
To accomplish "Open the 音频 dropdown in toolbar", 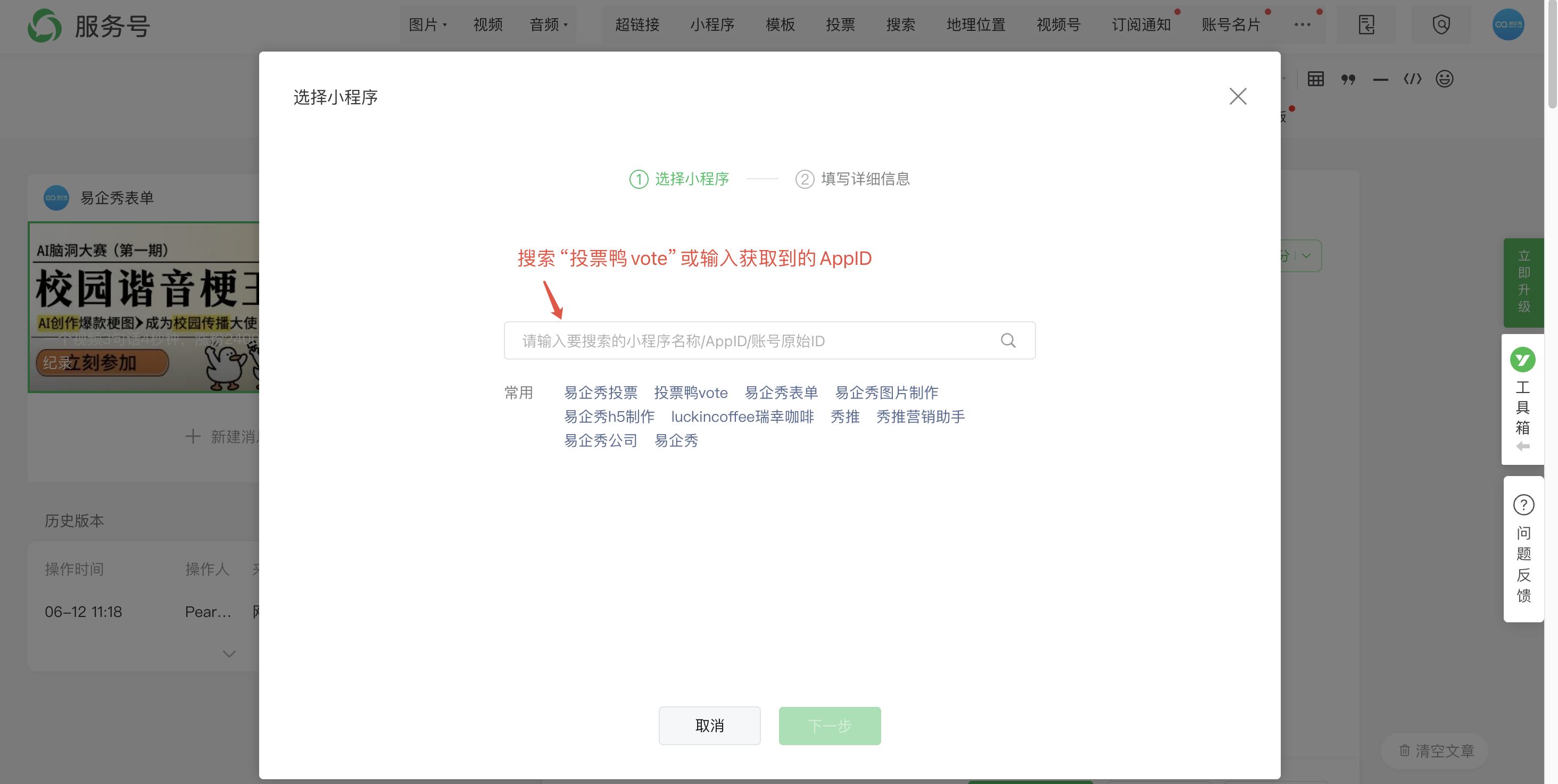I will 548,25.
